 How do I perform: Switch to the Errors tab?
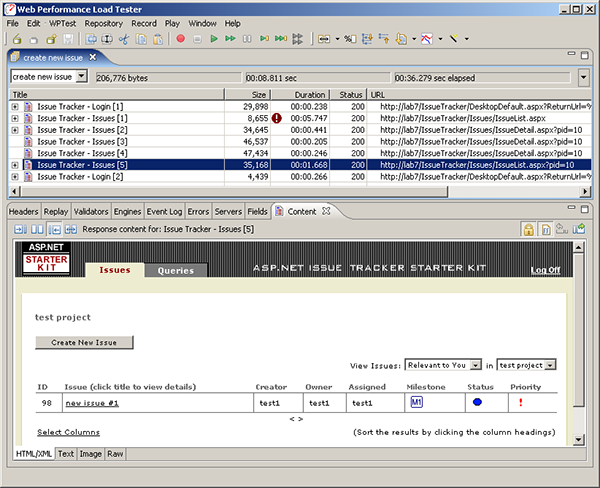198,212
